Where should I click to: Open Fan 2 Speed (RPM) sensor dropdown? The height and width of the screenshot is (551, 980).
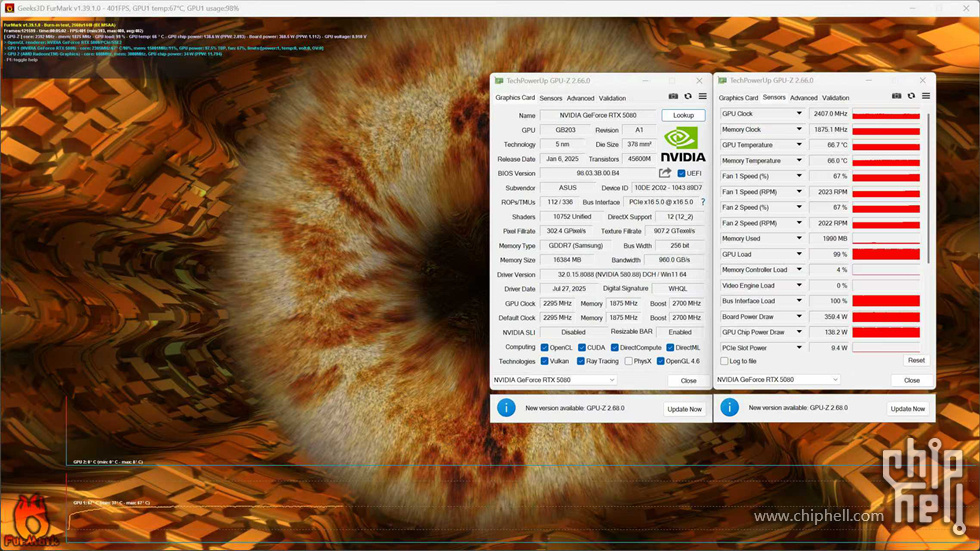point(799,223)
